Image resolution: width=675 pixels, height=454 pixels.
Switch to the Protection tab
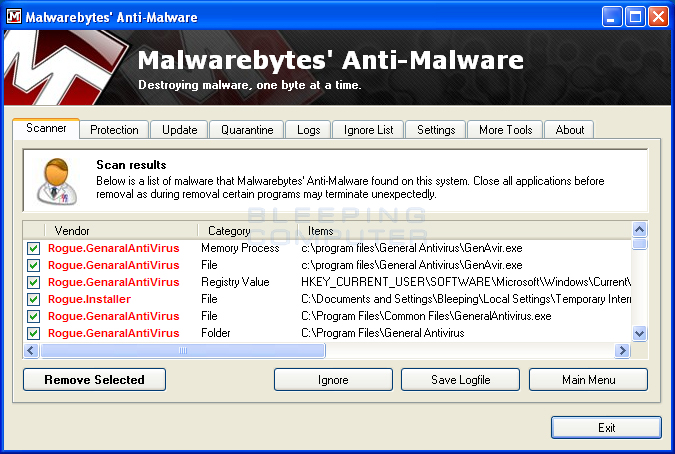coord(114,130)
